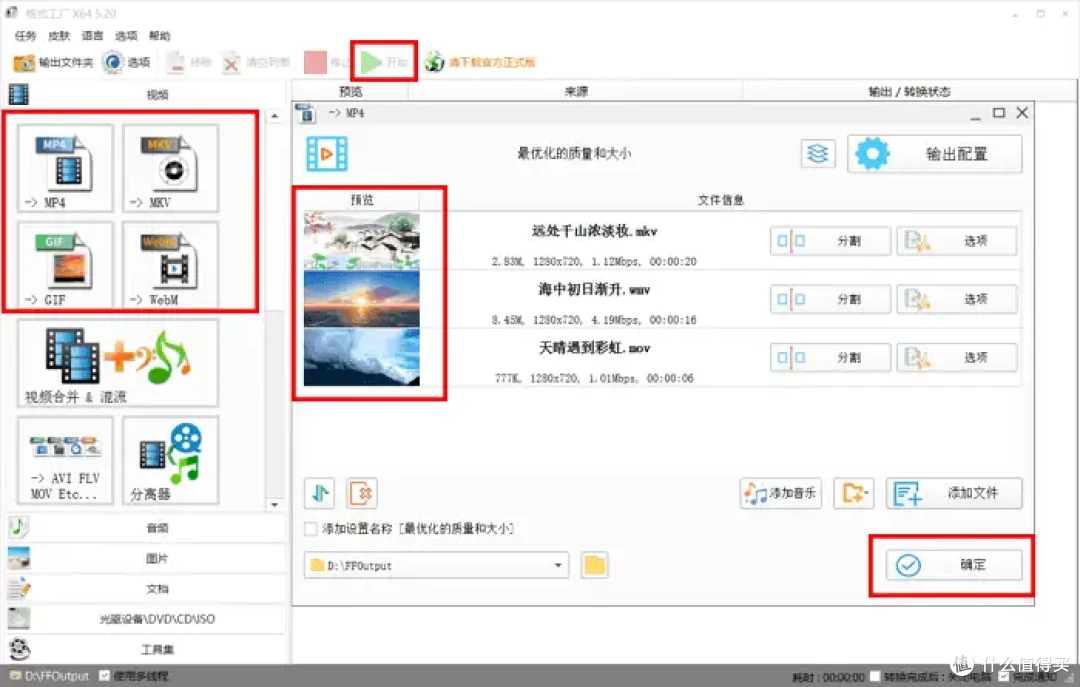1080x687 pixels.
Task: Select the -> MP4 conversion tile
Action: click(x=65, y=168)
